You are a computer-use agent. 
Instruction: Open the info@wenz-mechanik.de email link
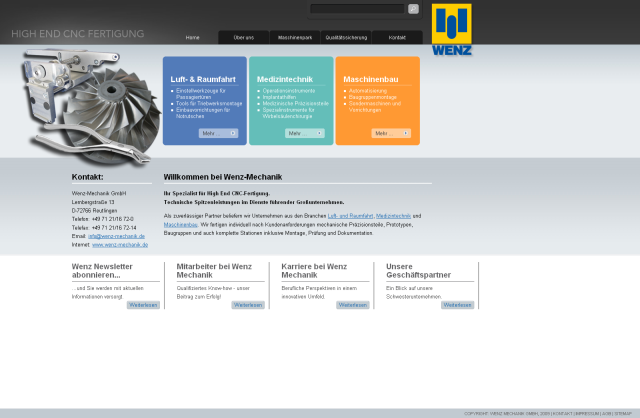pyautogui.click(x=116, y=236)
